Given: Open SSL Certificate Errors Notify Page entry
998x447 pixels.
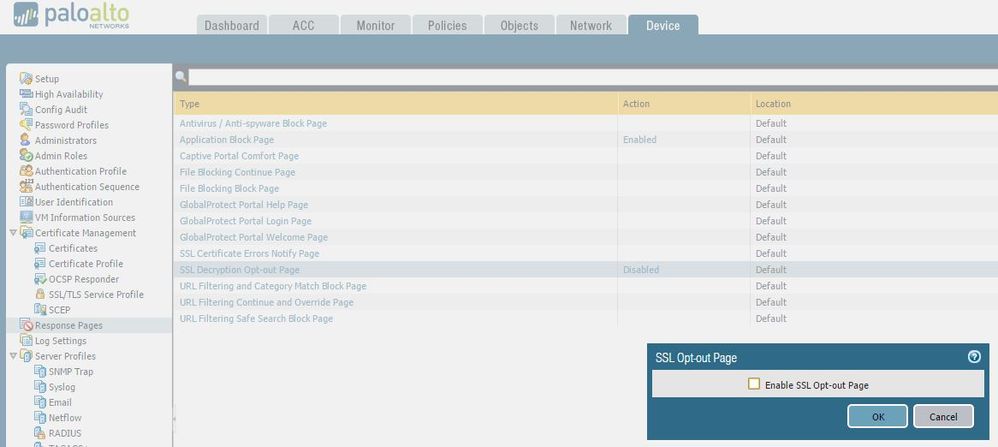Looking at the screenshot, I should 250,253.
